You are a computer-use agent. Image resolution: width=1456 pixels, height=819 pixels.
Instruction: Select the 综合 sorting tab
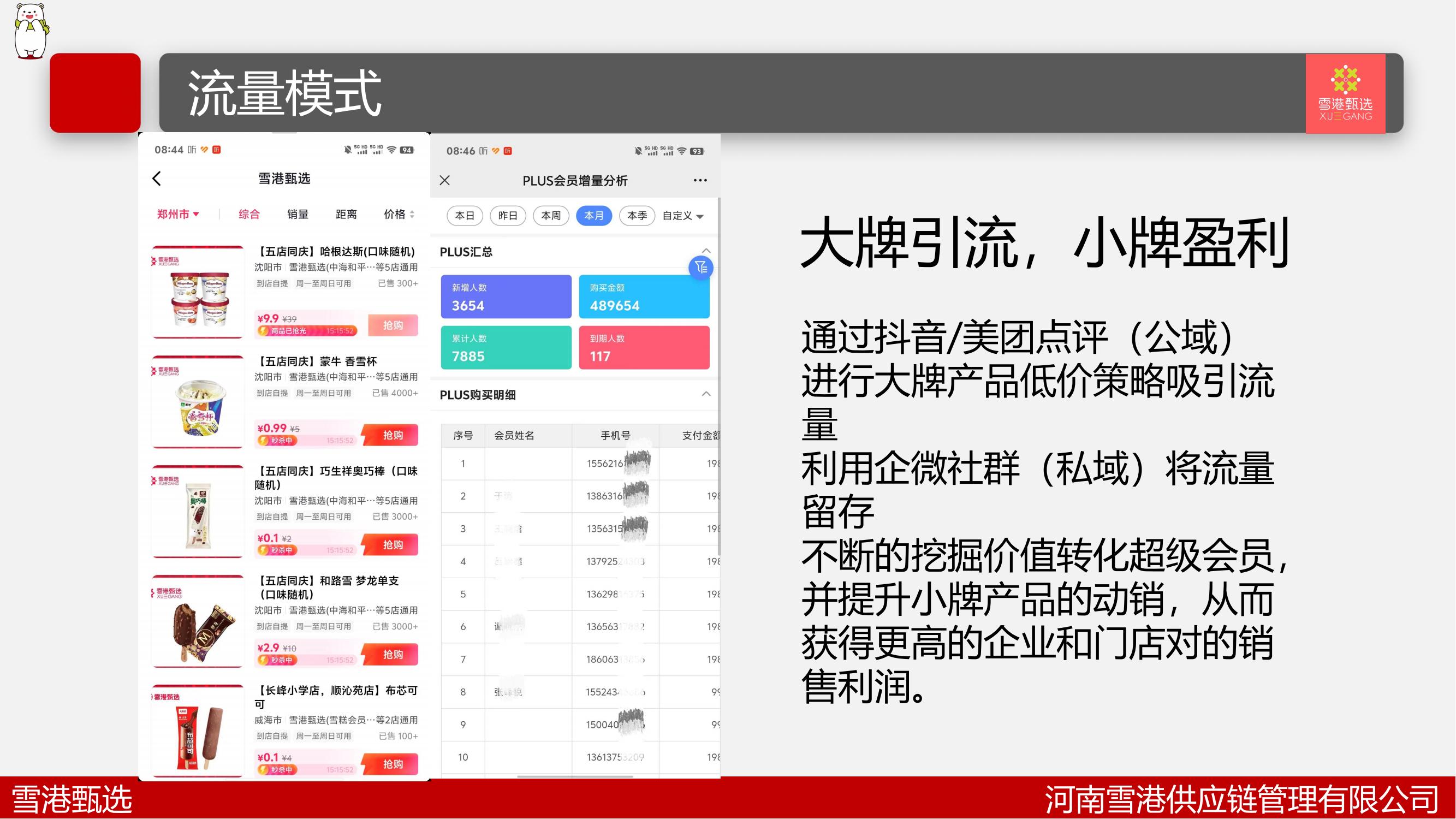coord(249,214)
